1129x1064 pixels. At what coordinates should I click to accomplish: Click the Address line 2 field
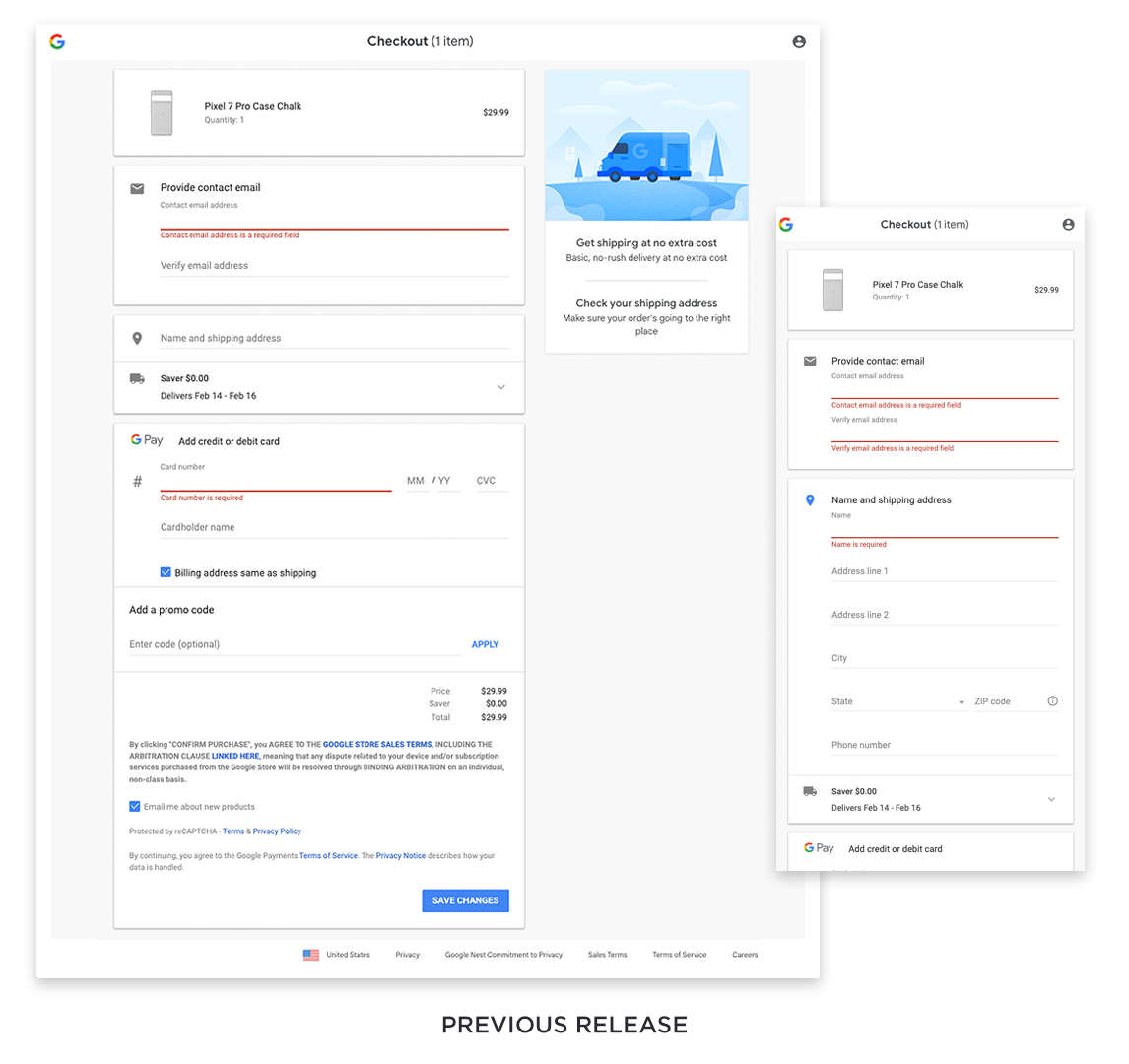[x=945, y=615]
